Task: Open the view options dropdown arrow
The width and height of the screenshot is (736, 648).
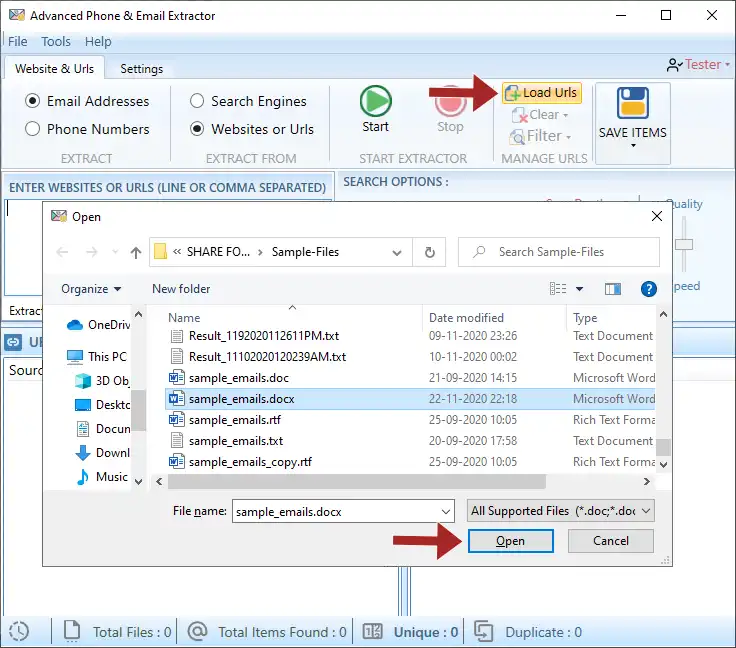Action: pyautogui.click(x=580, y=289)
